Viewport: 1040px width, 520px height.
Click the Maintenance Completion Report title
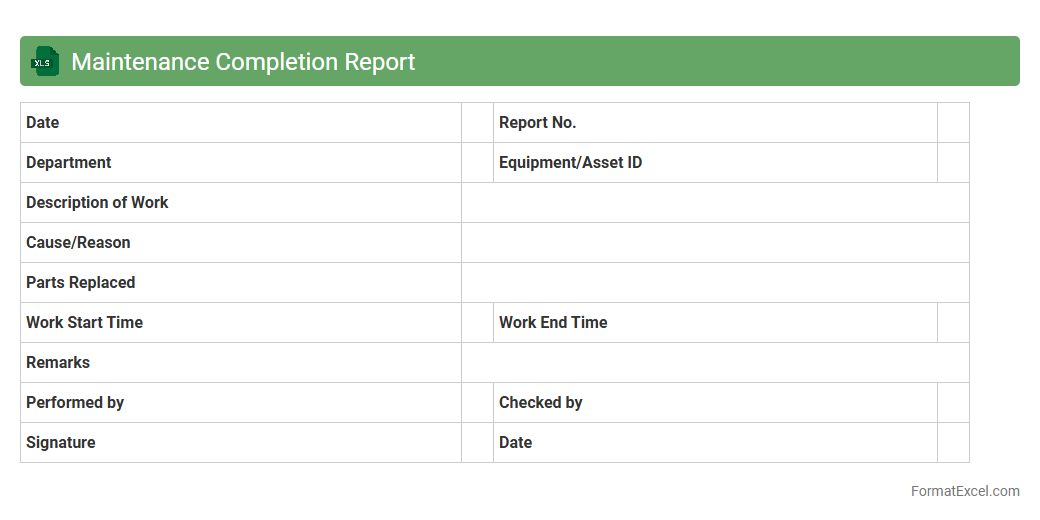[243, 62]
